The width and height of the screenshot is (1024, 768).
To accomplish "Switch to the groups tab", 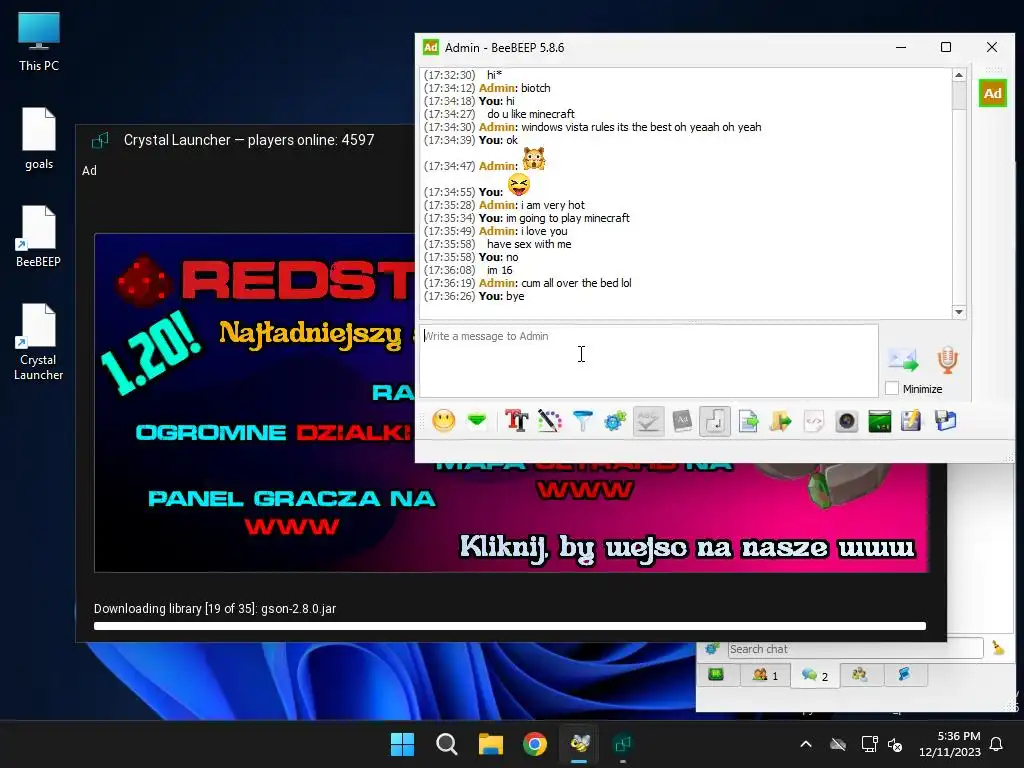I will tap(860, 675).
